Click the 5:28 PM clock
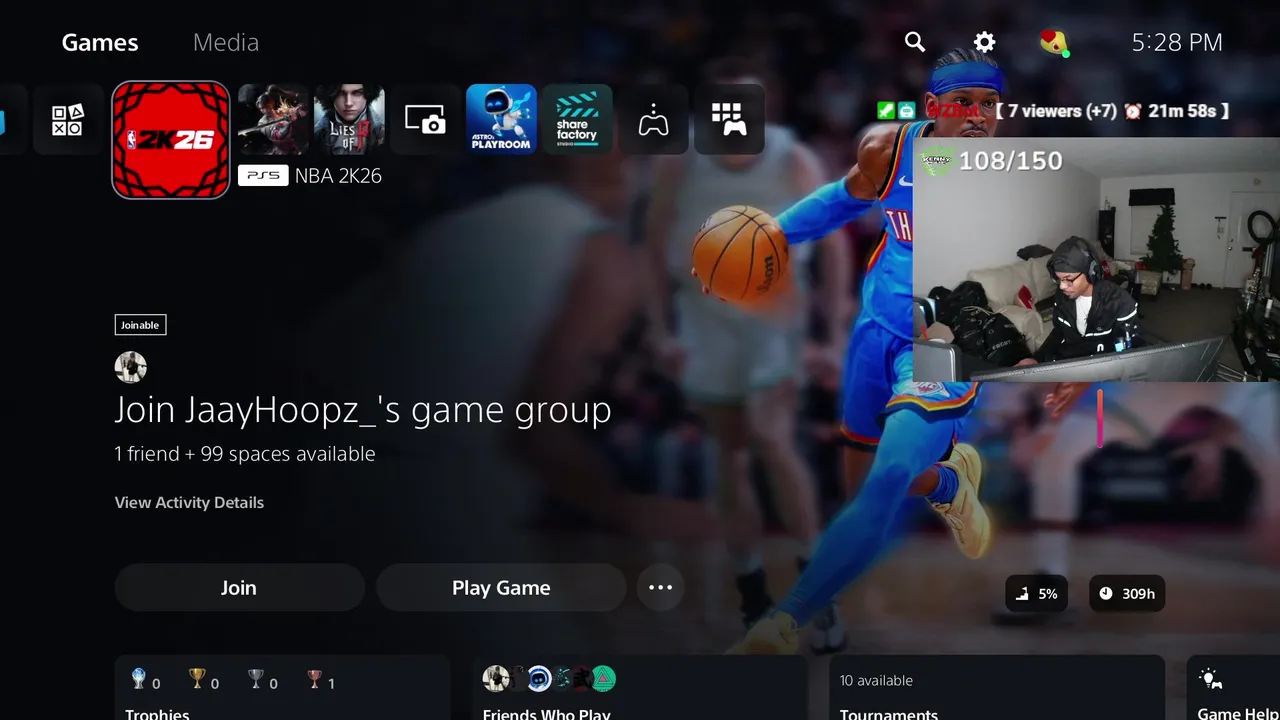This screenshot has width=1280, height=720. 1177,42
